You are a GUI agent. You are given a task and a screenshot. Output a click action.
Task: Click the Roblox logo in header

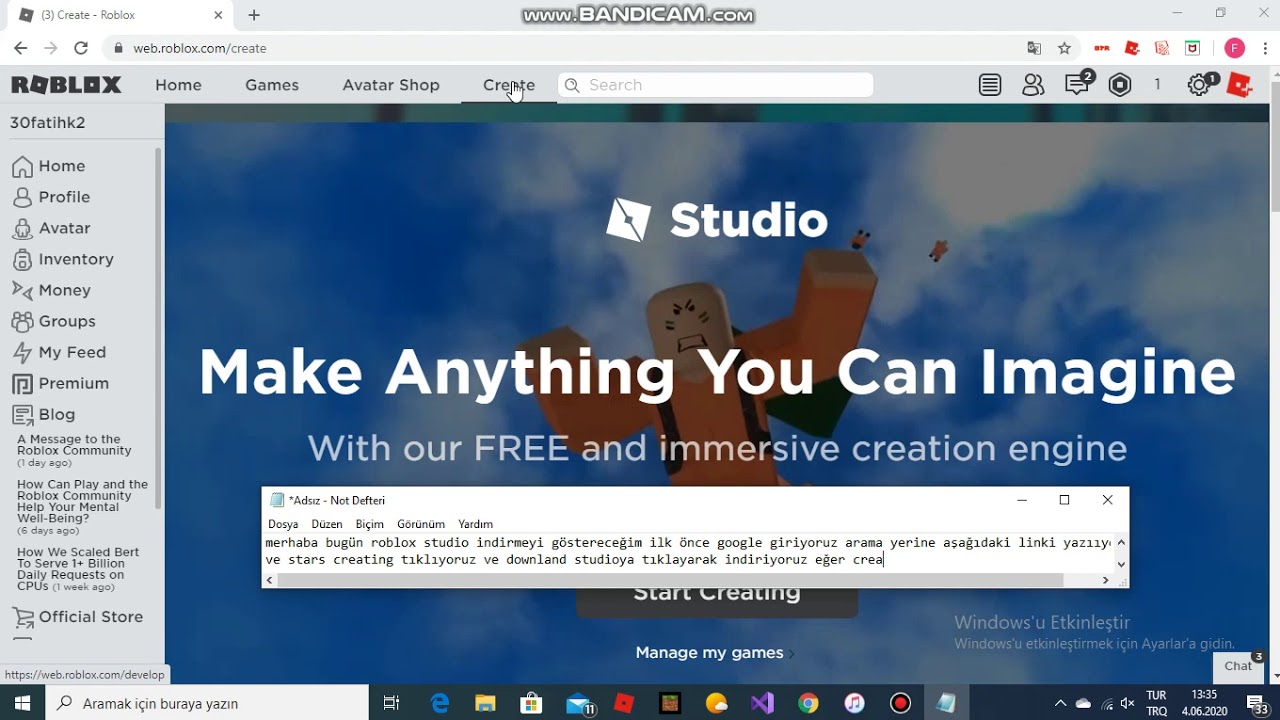66,85
